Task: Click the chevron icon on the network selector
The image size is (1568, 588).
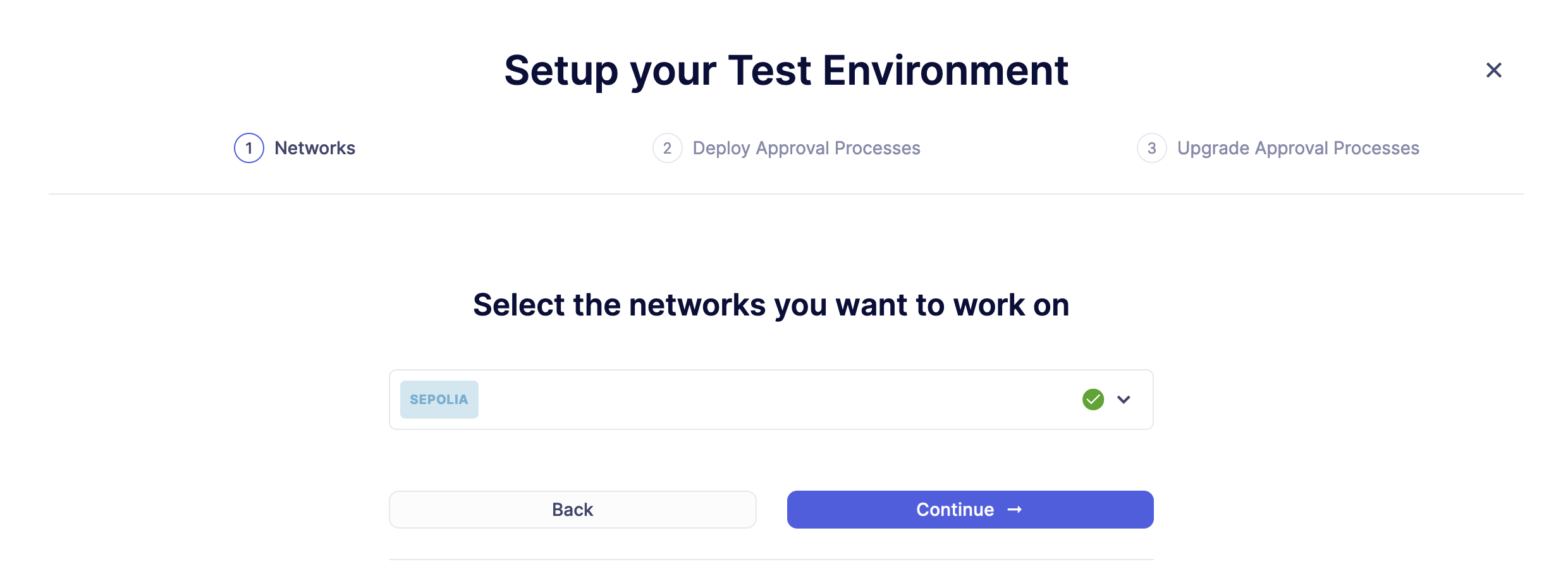Action: (1124, 399)
